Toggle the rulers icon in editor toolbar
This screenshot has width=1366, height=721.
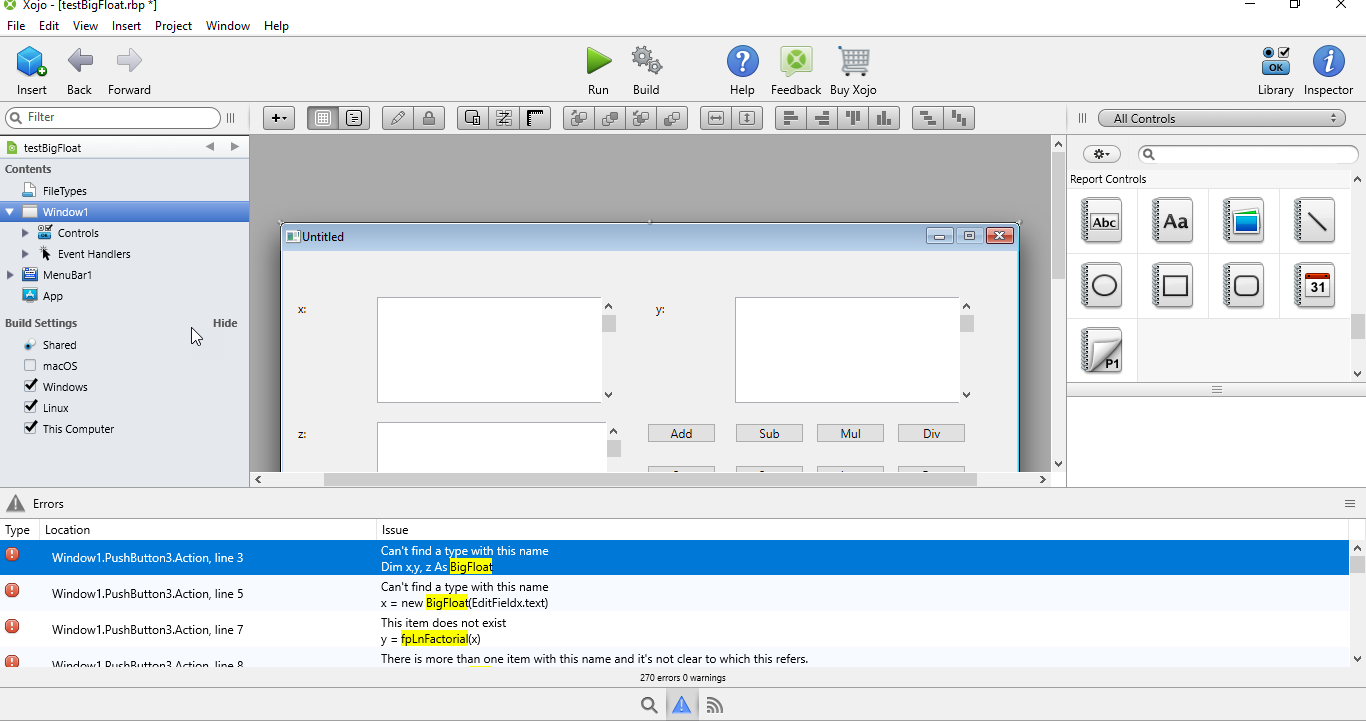[536, 118]
